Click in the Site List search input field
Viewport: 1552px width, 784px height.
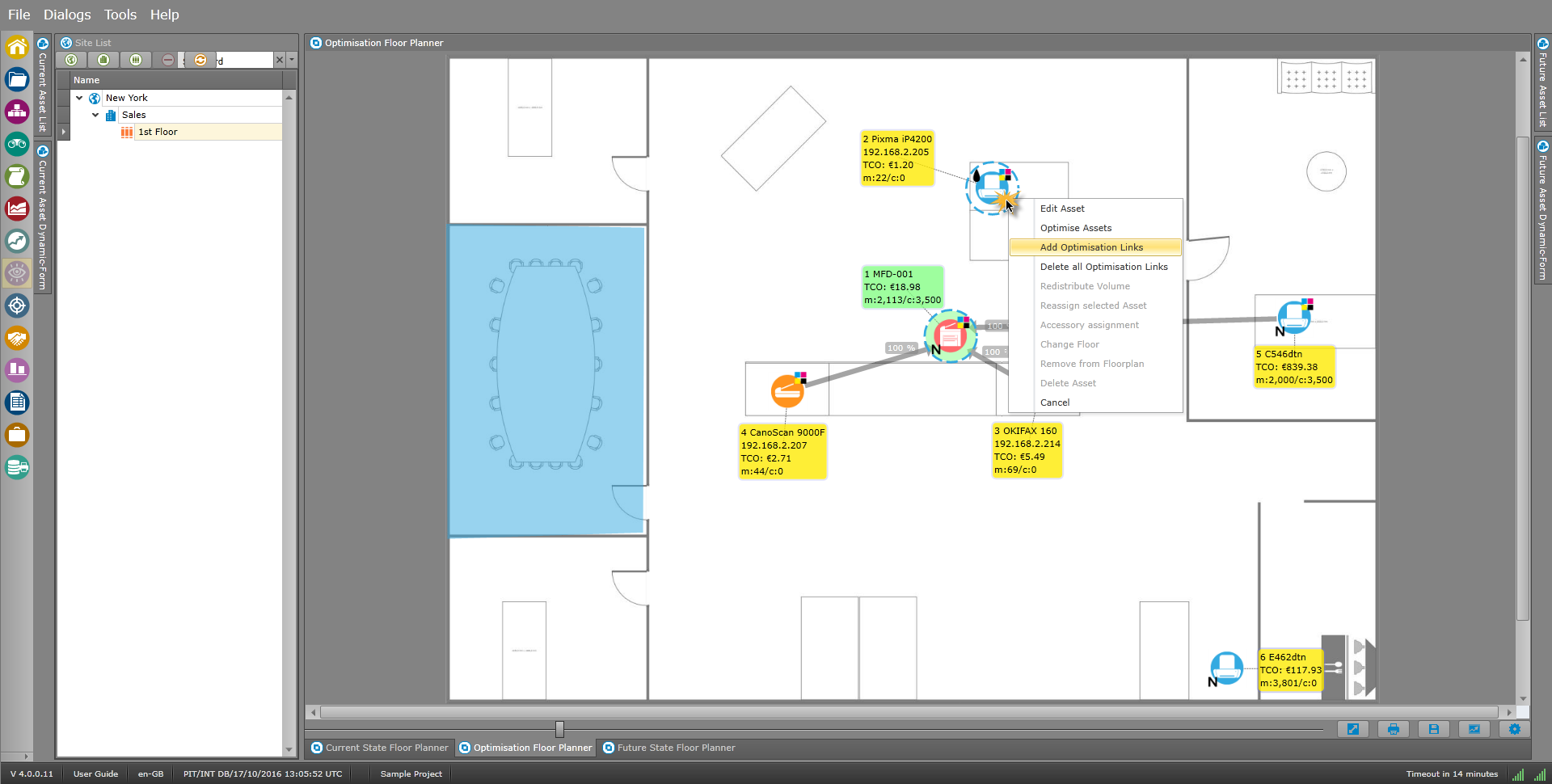(x=244, y=60)
